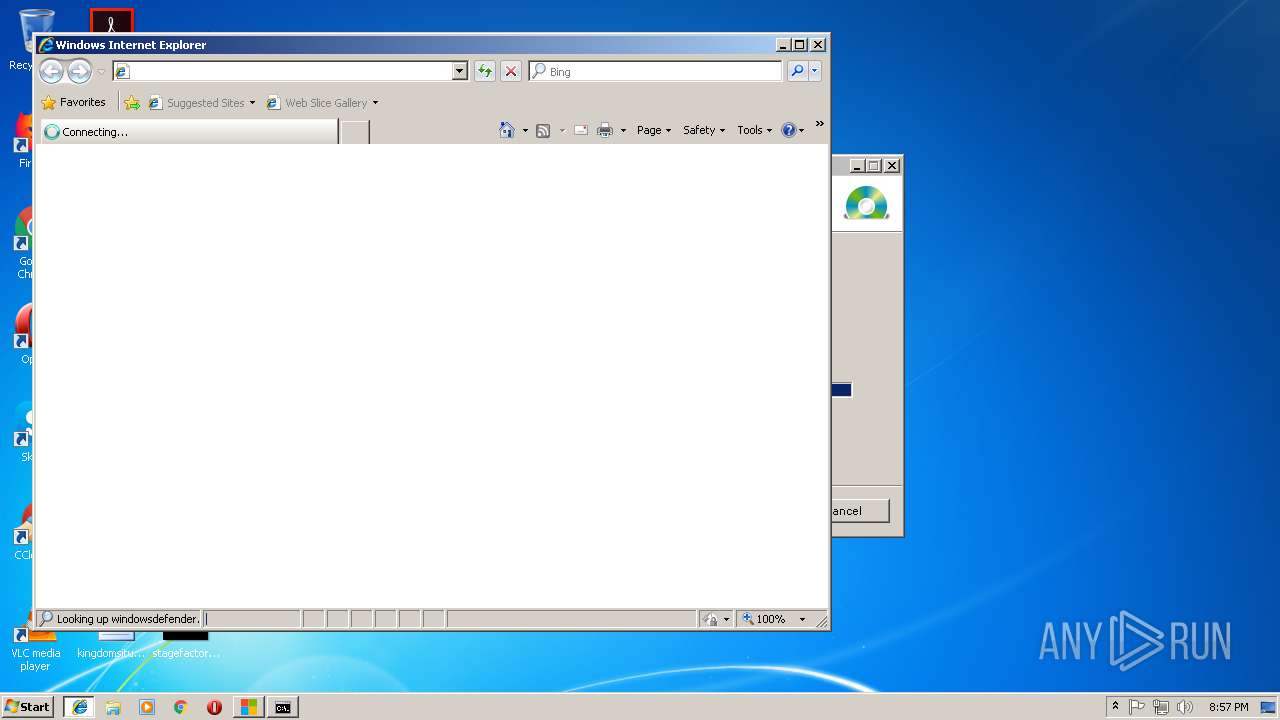1280x720 pixels.
Task: Select the Connecting... tab
Action: 188,131
